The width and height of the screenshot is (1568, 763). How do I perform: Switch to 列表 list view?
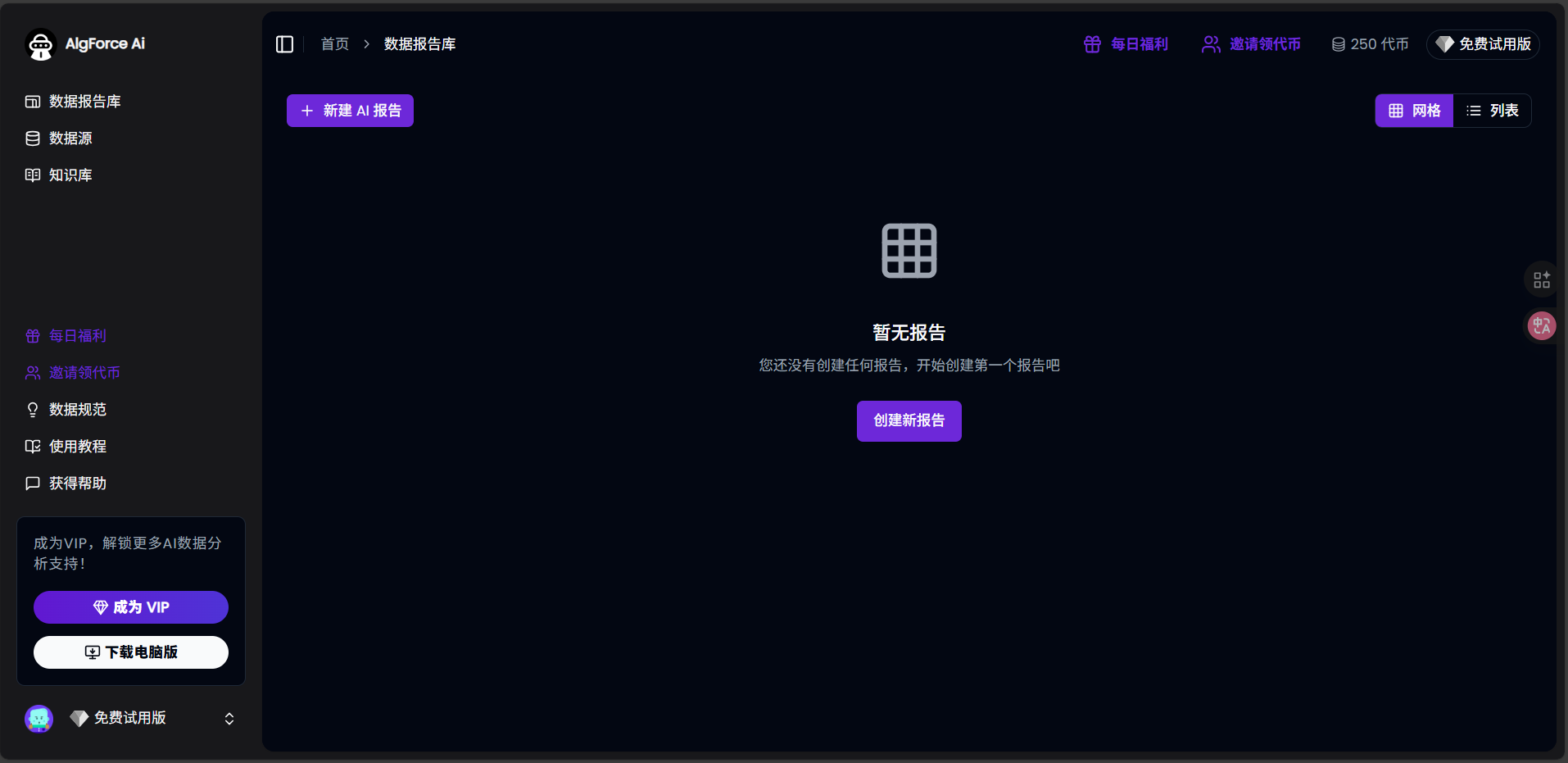tap(1492, 111)
